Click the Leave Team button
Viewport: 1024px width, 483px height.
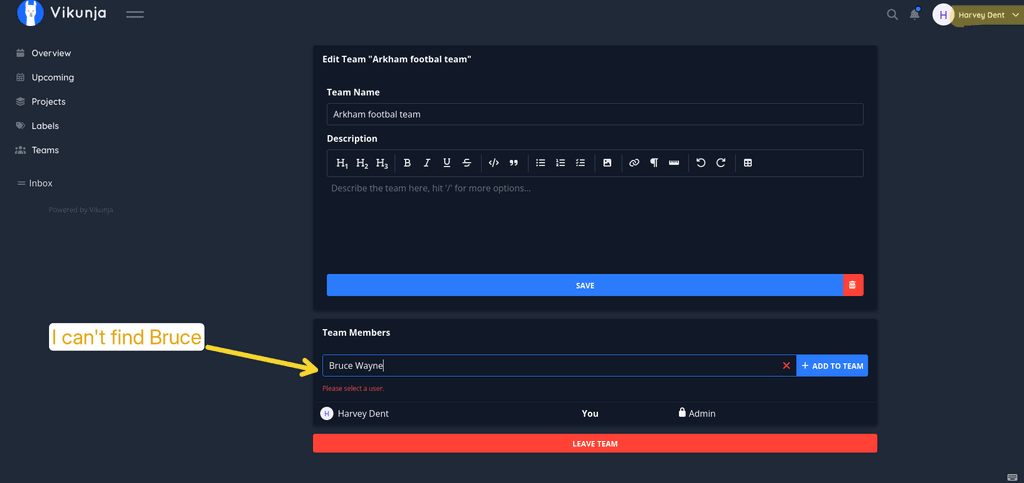[595, 443]
